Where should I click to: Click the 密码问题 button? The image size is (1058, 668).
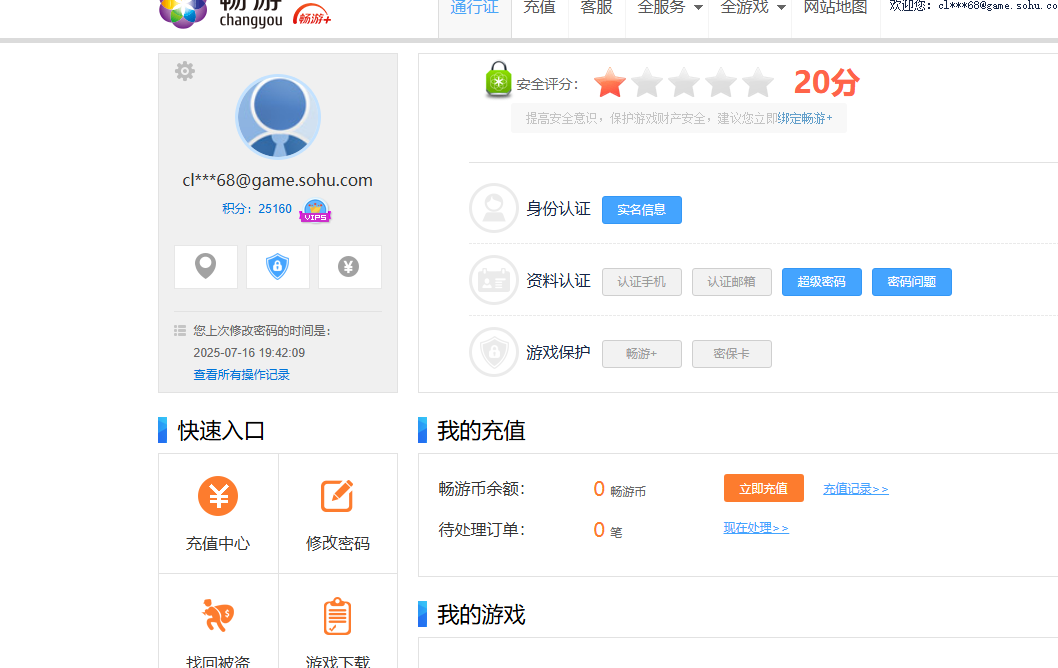(912, 282)
